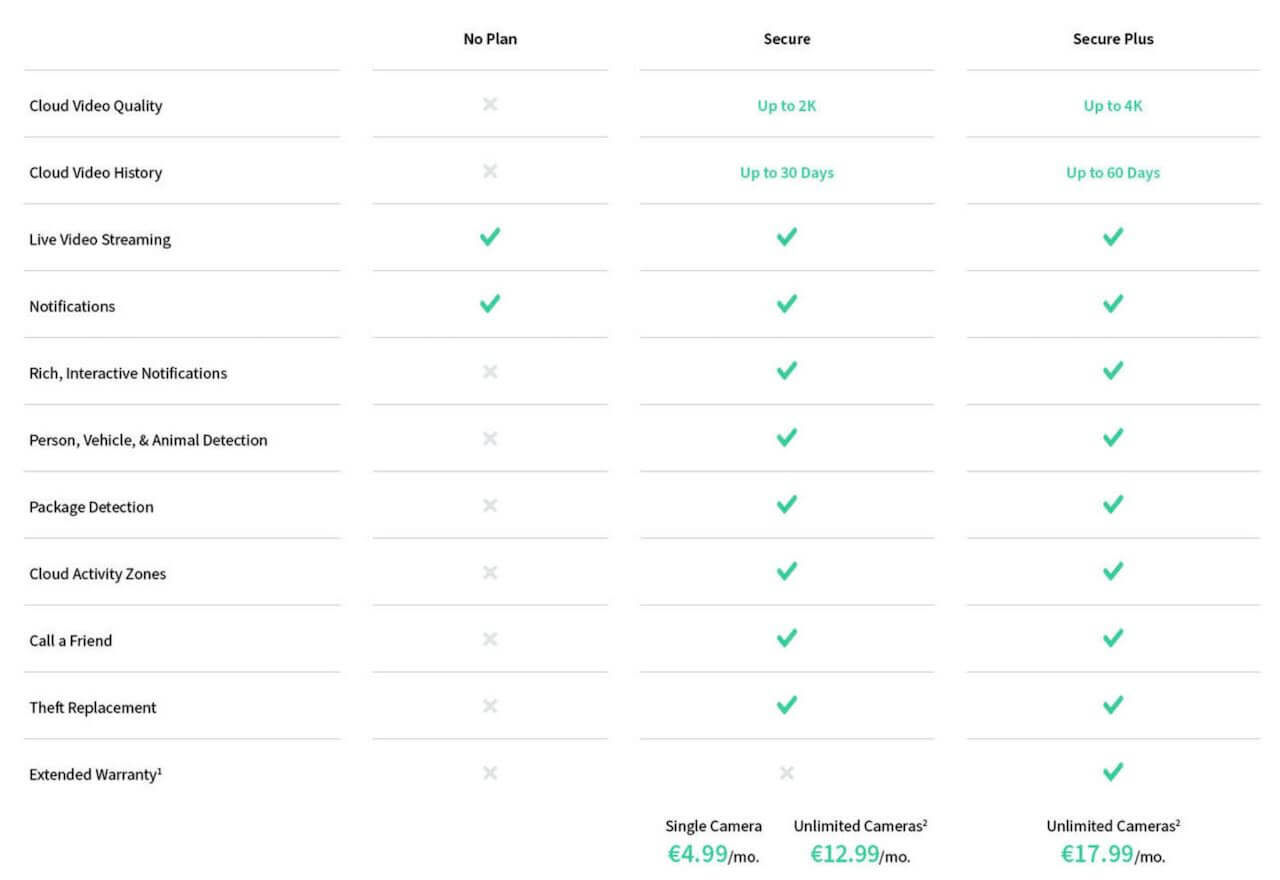Screen dimensions: 1280x880
Task: Click the No Plan Theft Replacement X mark
Action: pos(489,706)
